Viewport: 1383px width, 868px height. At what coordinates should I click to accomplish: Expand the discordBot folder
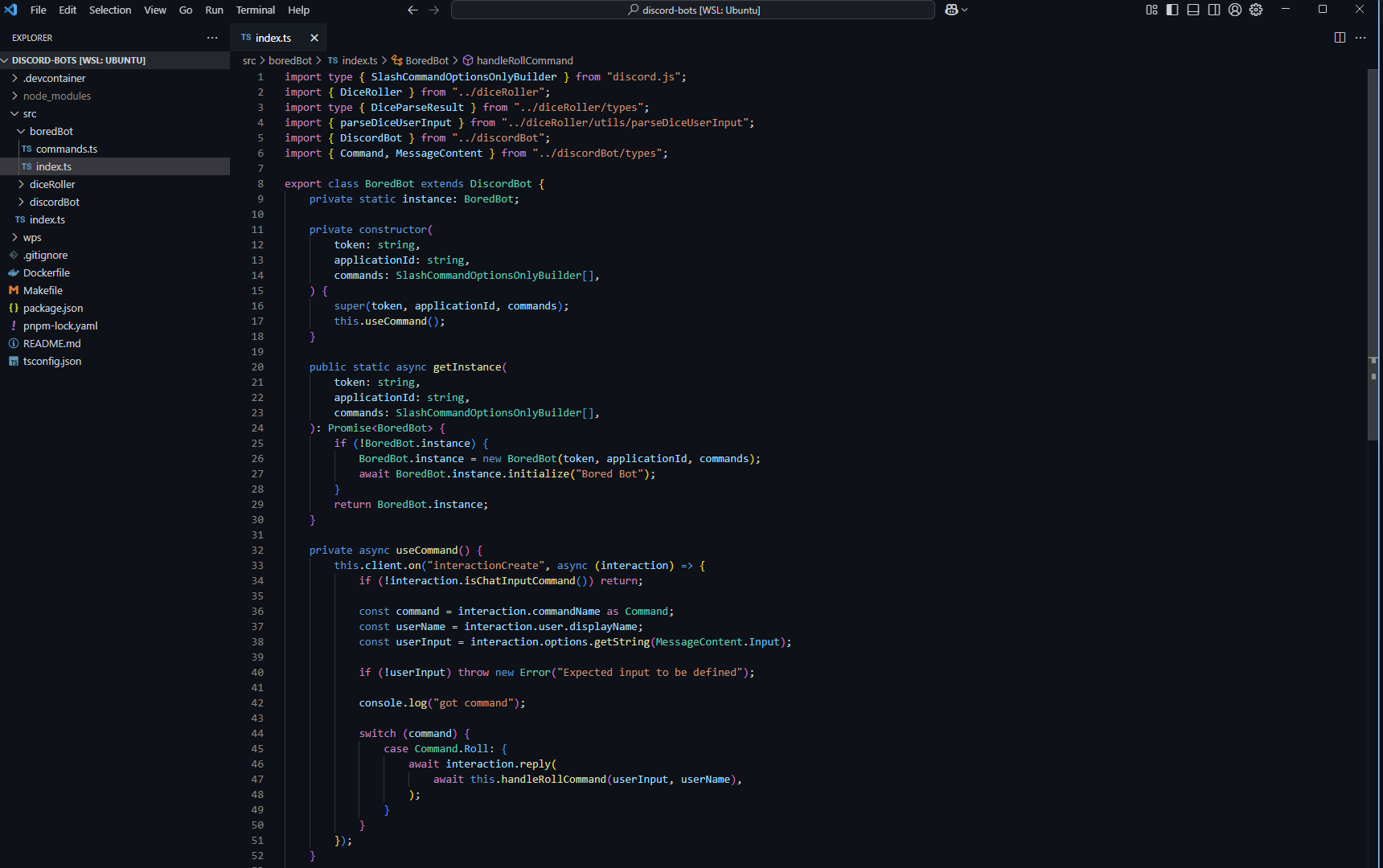[x=115, y=202]
